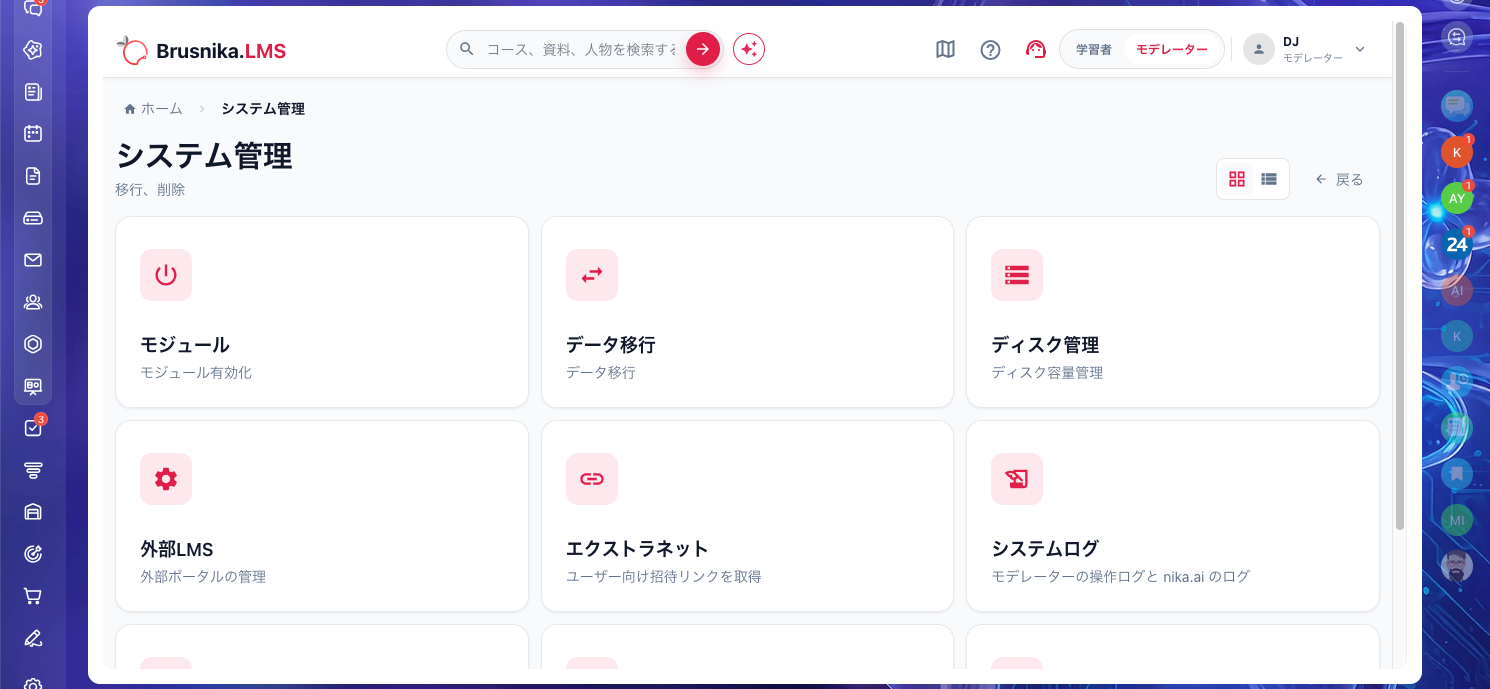1490x689 pixels.
Task: Click the Brusnika.LMS logo
Action: (x=201, y=50)
